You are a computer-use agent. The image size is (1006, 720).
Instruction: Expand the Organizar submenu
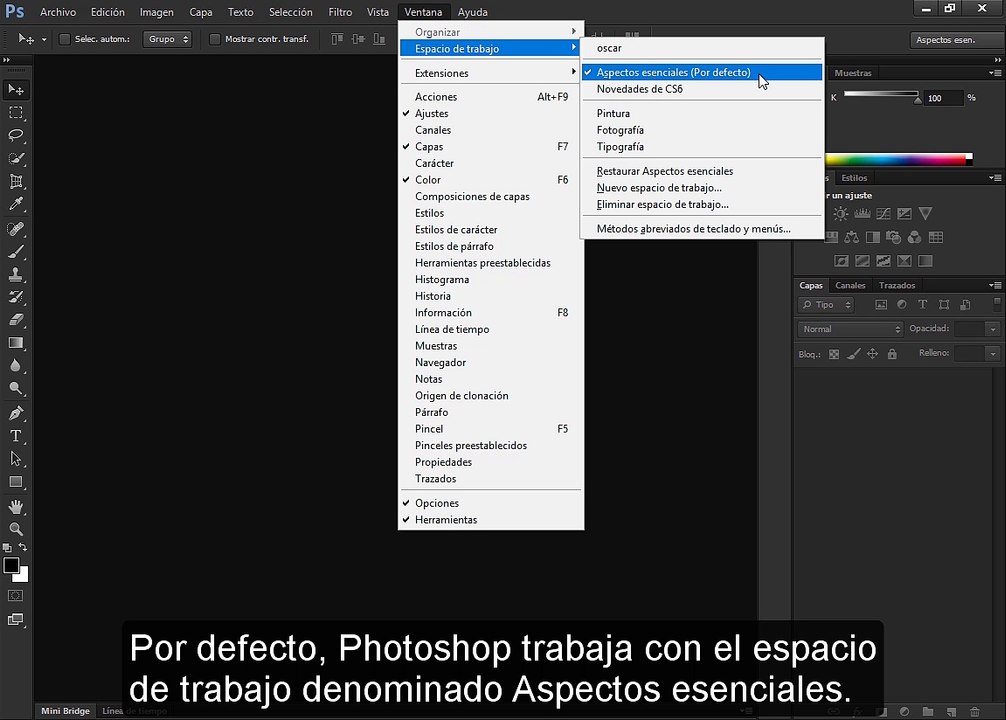pos(491,31)
